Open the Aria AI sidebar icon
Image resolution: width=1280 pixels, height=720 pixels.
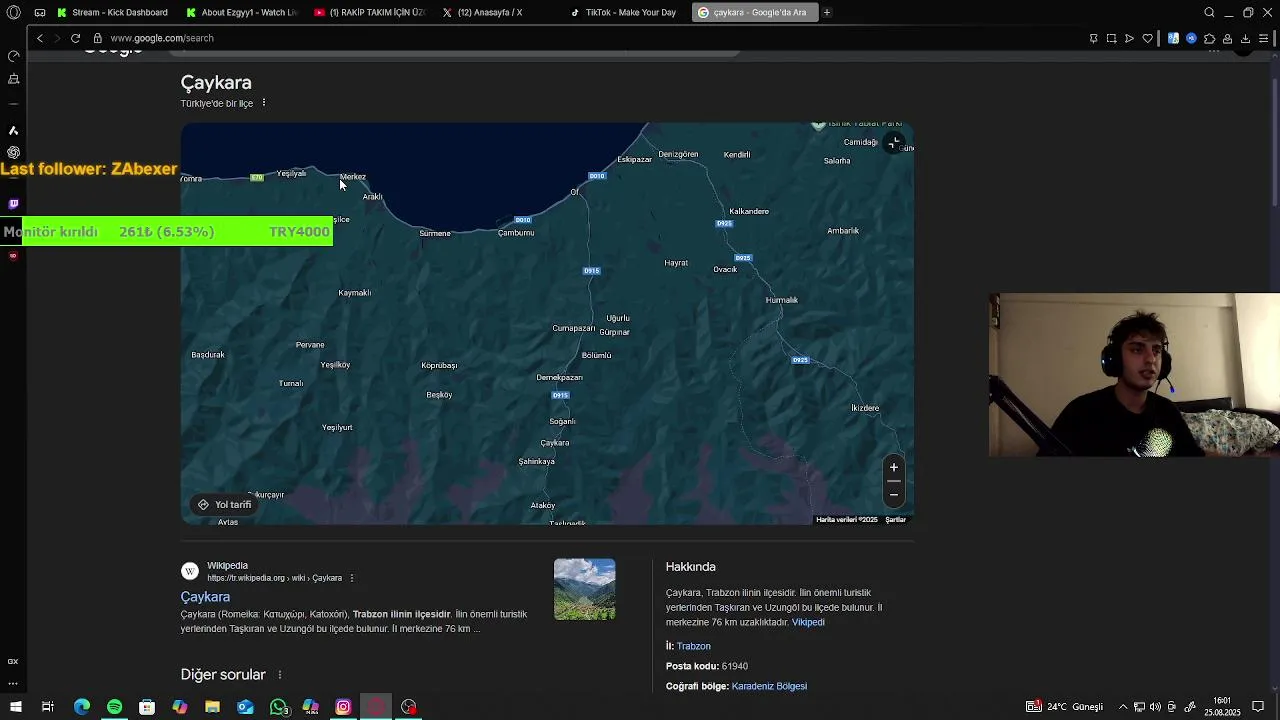click(x=14, y=131)
